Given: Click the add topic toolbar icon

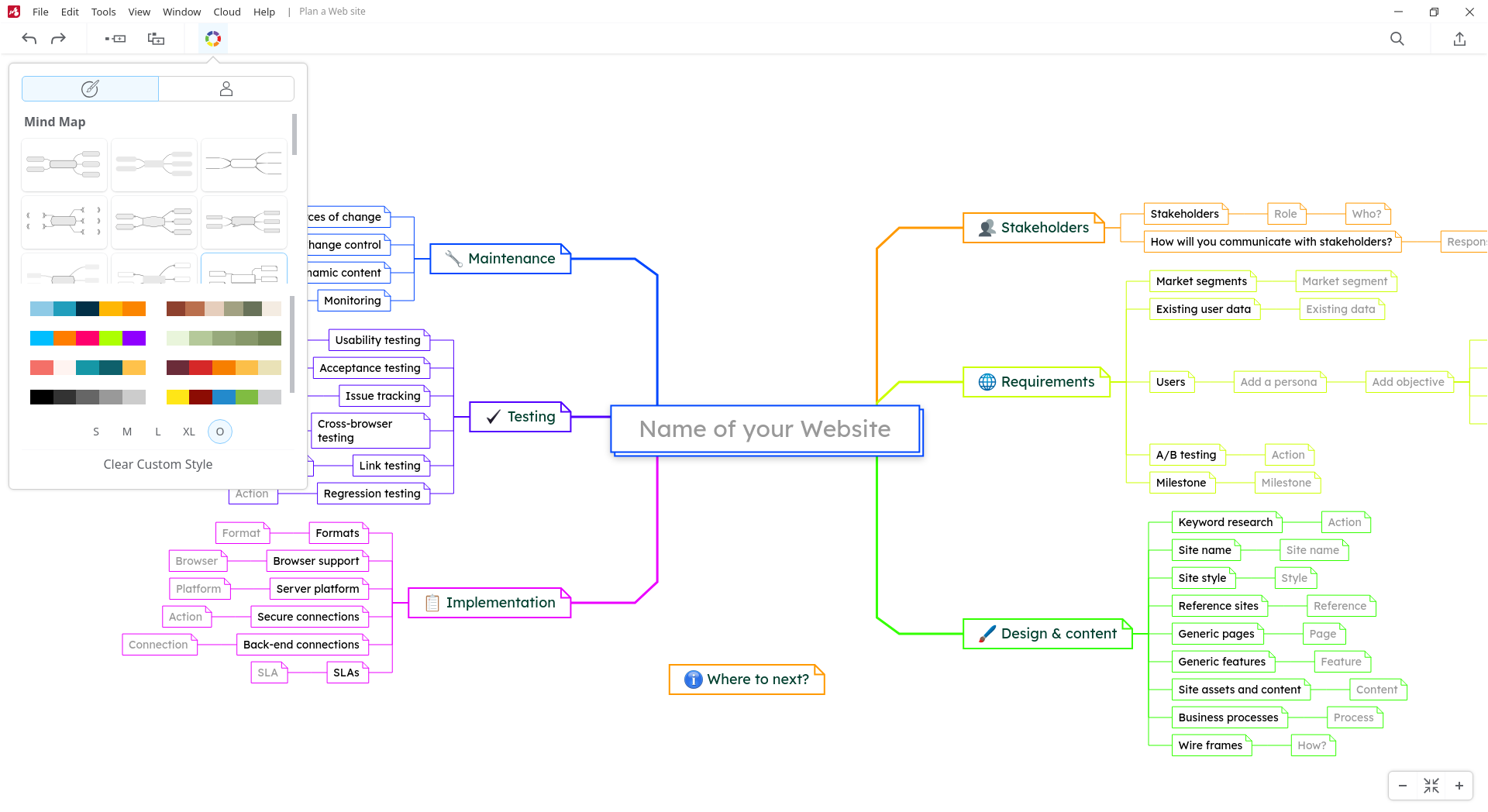Looking at the screenshot, I should (x=115, y=39).
